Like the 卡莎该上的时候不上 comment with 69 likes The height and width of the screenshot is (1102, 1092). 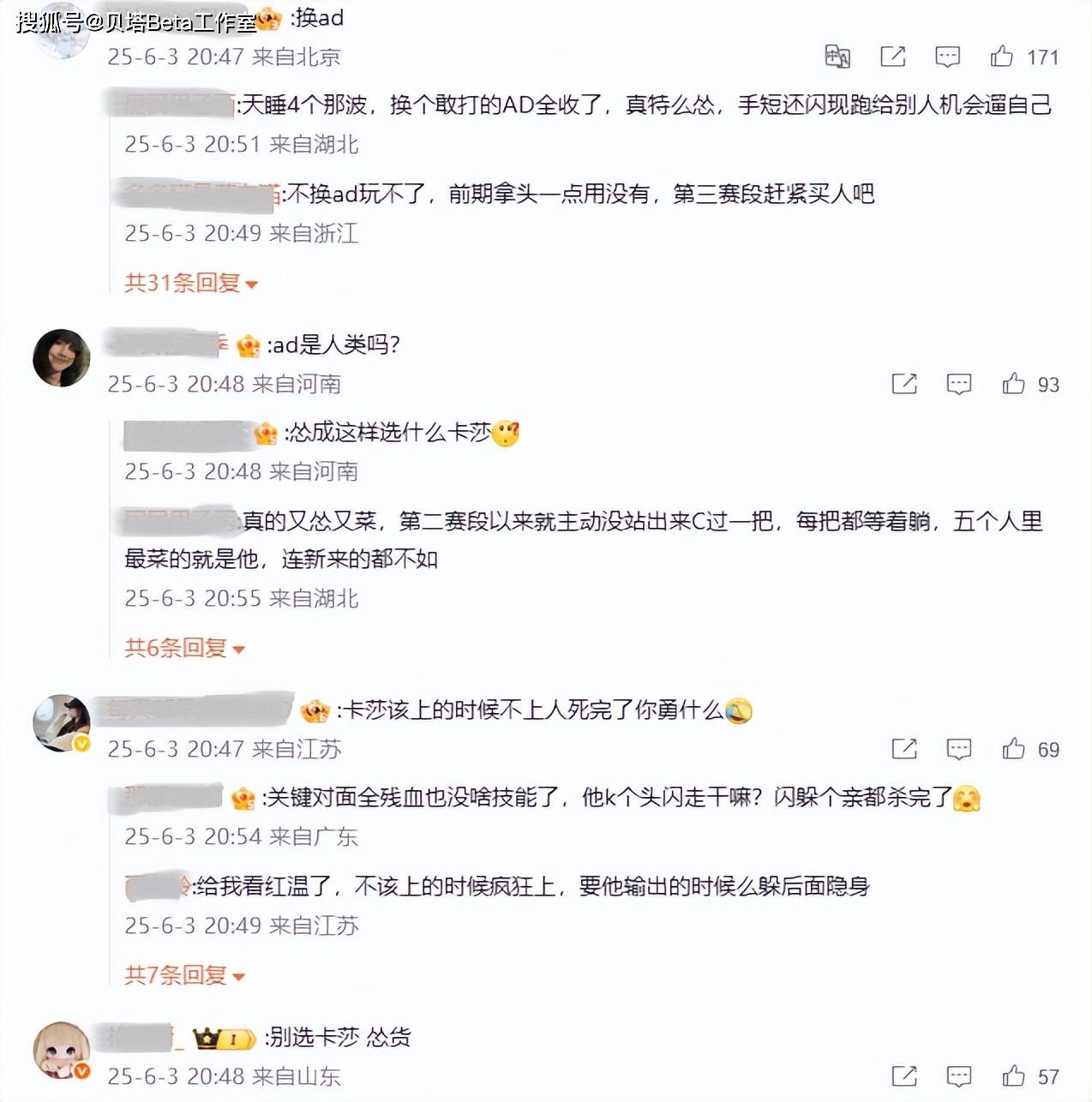(x=1013, y=749)
